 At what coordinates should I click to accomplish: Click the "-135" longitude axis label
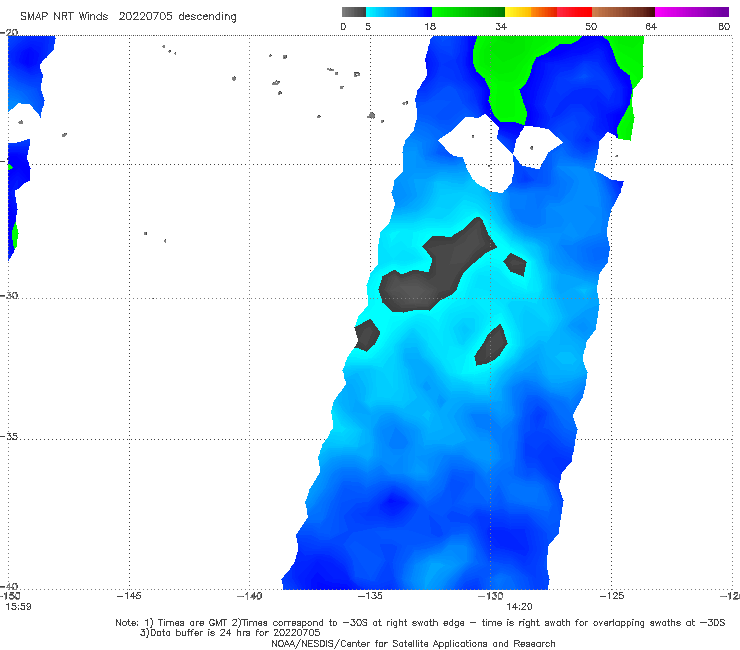[370, 596]
